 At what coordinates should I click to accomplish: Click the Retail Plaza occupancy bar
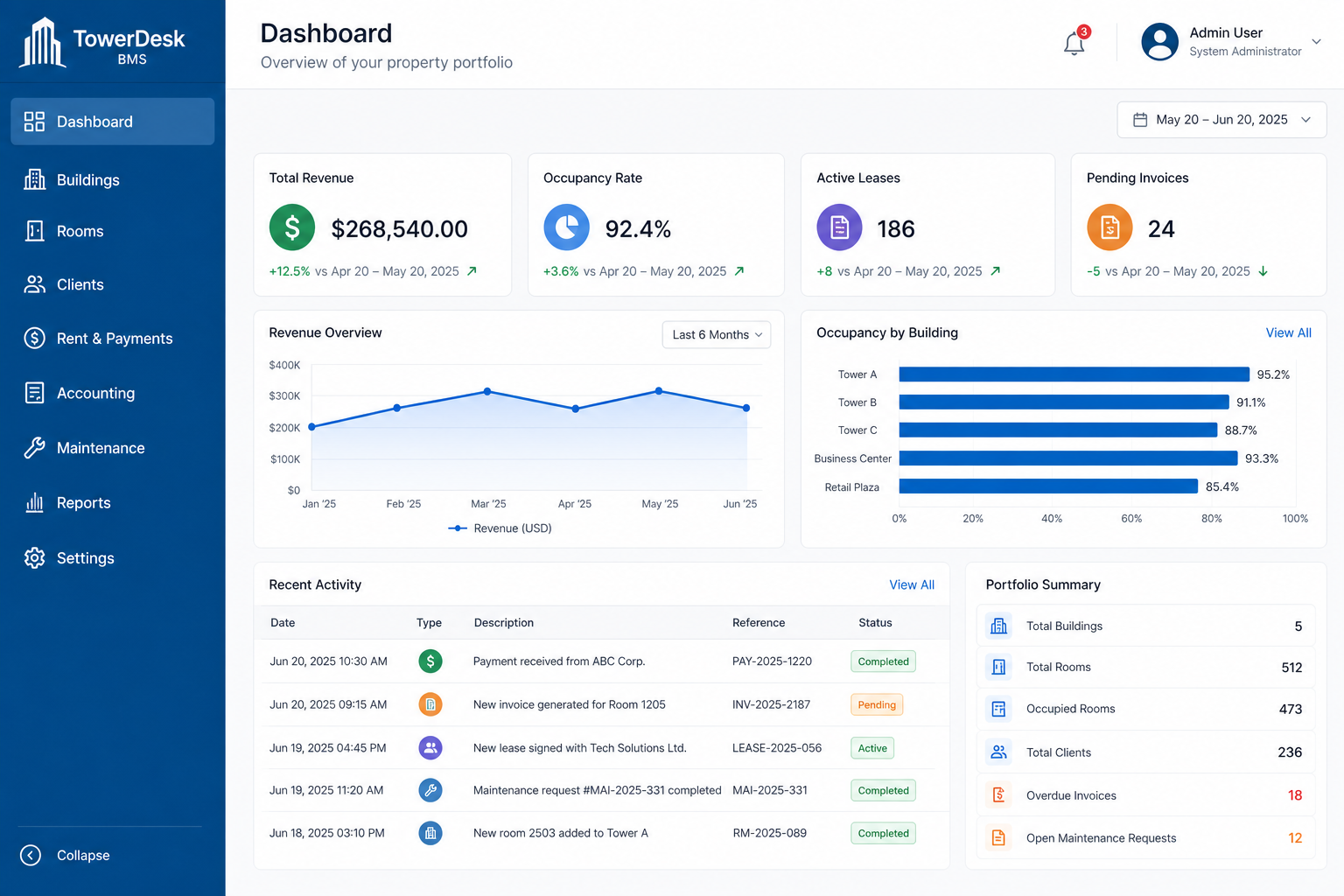click(1048, 486)
